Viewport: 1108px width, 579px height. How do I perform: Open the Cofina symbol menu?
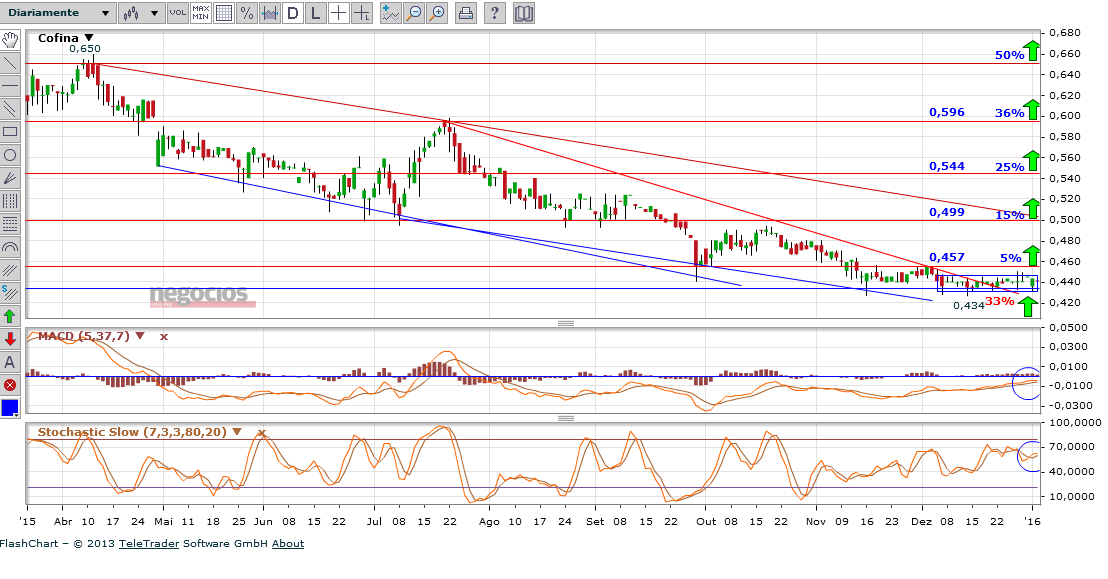point(88,38)
